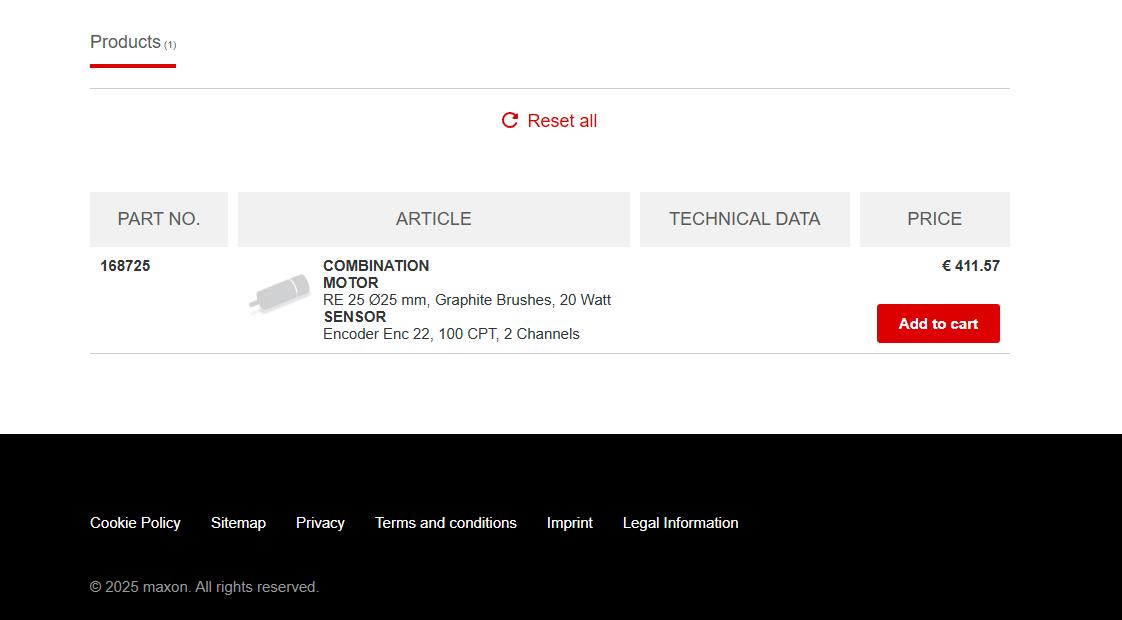Open the Cookie Policy footer link
The width and height of the screenshot is (1122, 620).
pos(135,523)
